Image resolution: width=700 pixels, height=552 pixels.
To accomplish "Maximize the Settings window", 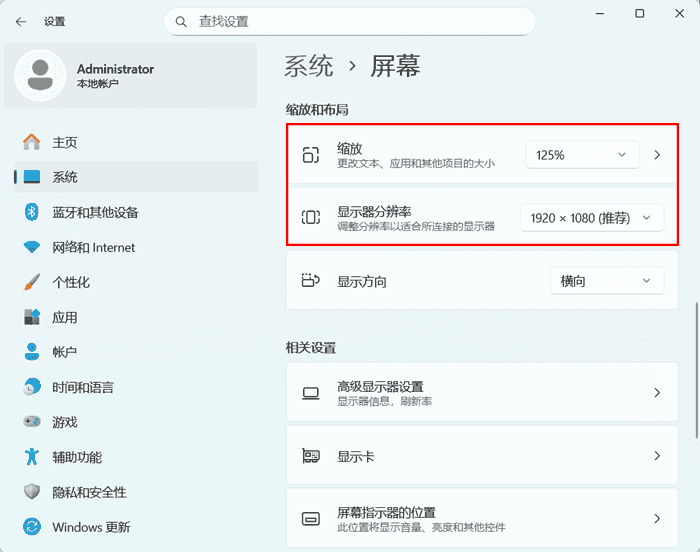I will [640, 13].
